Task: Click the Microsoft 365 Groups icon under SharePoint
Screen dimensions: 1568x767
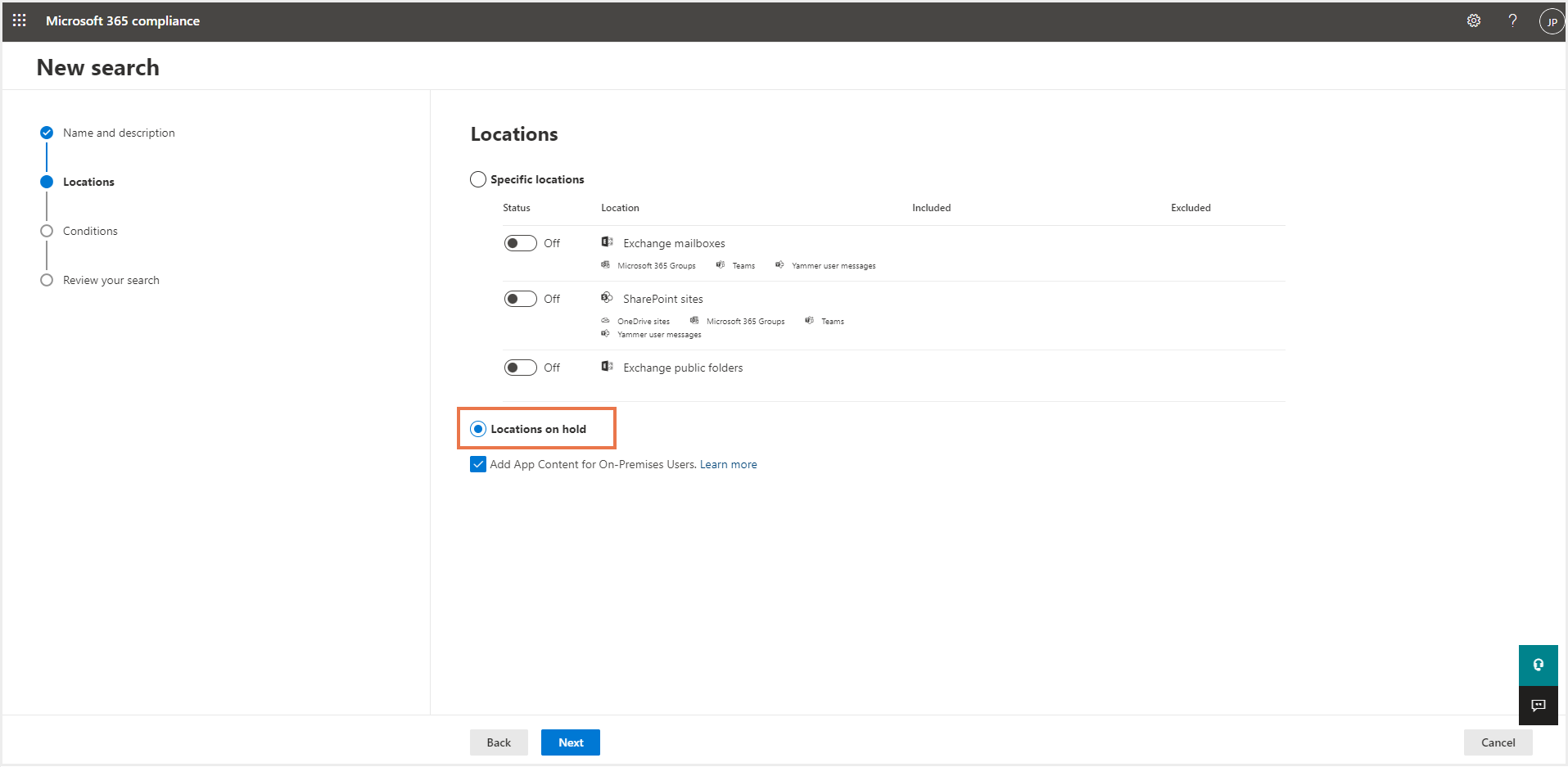Action: click(693, 320)
